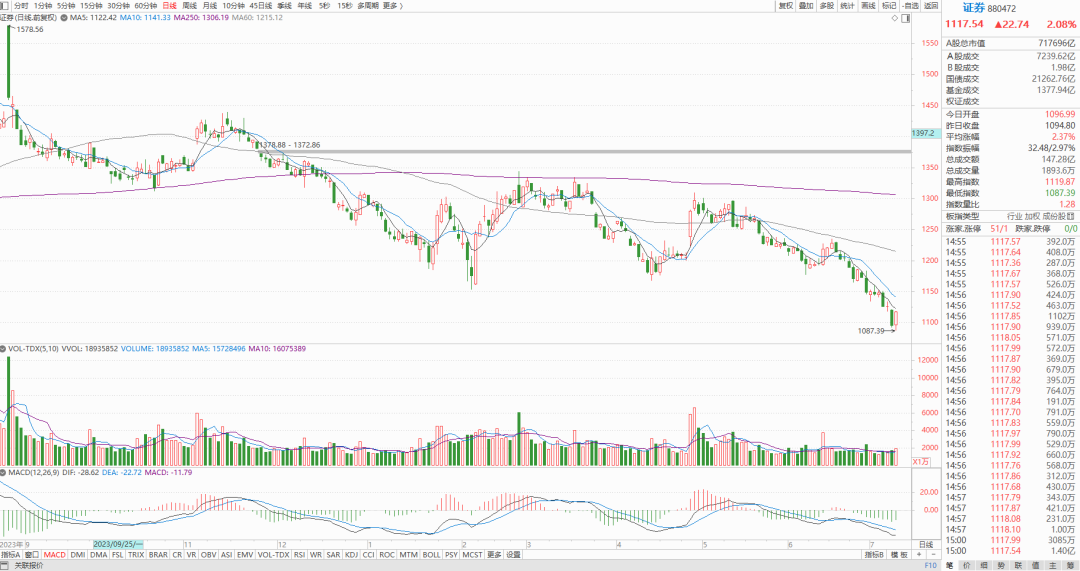Switch to the 细 detail tab

[x=984, y=565]
